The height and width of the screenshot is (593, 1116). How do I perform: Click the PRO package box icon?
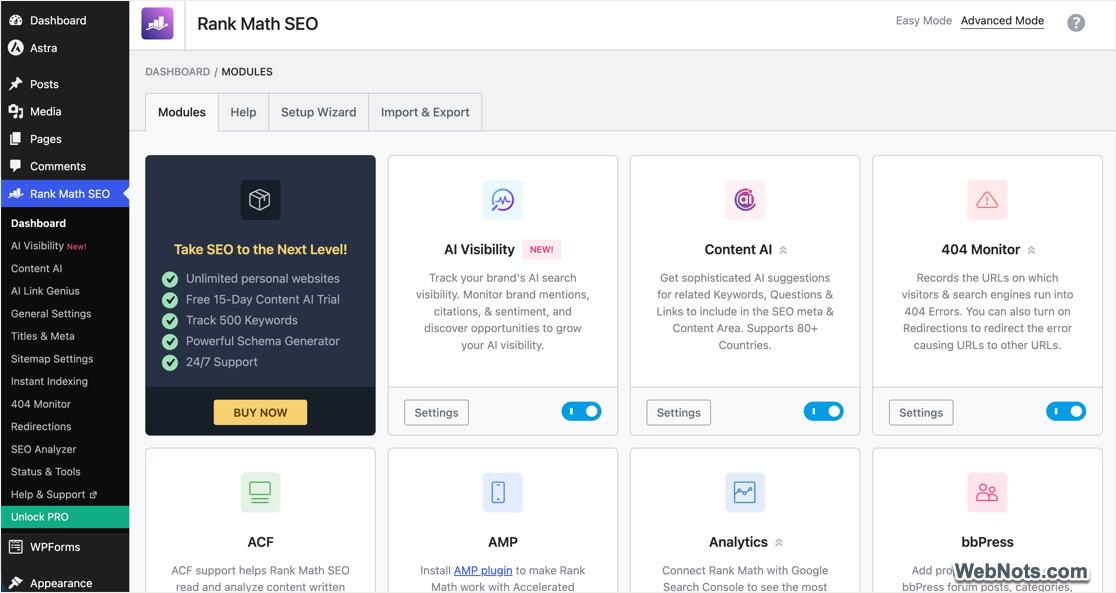click(x=260, y=200)
